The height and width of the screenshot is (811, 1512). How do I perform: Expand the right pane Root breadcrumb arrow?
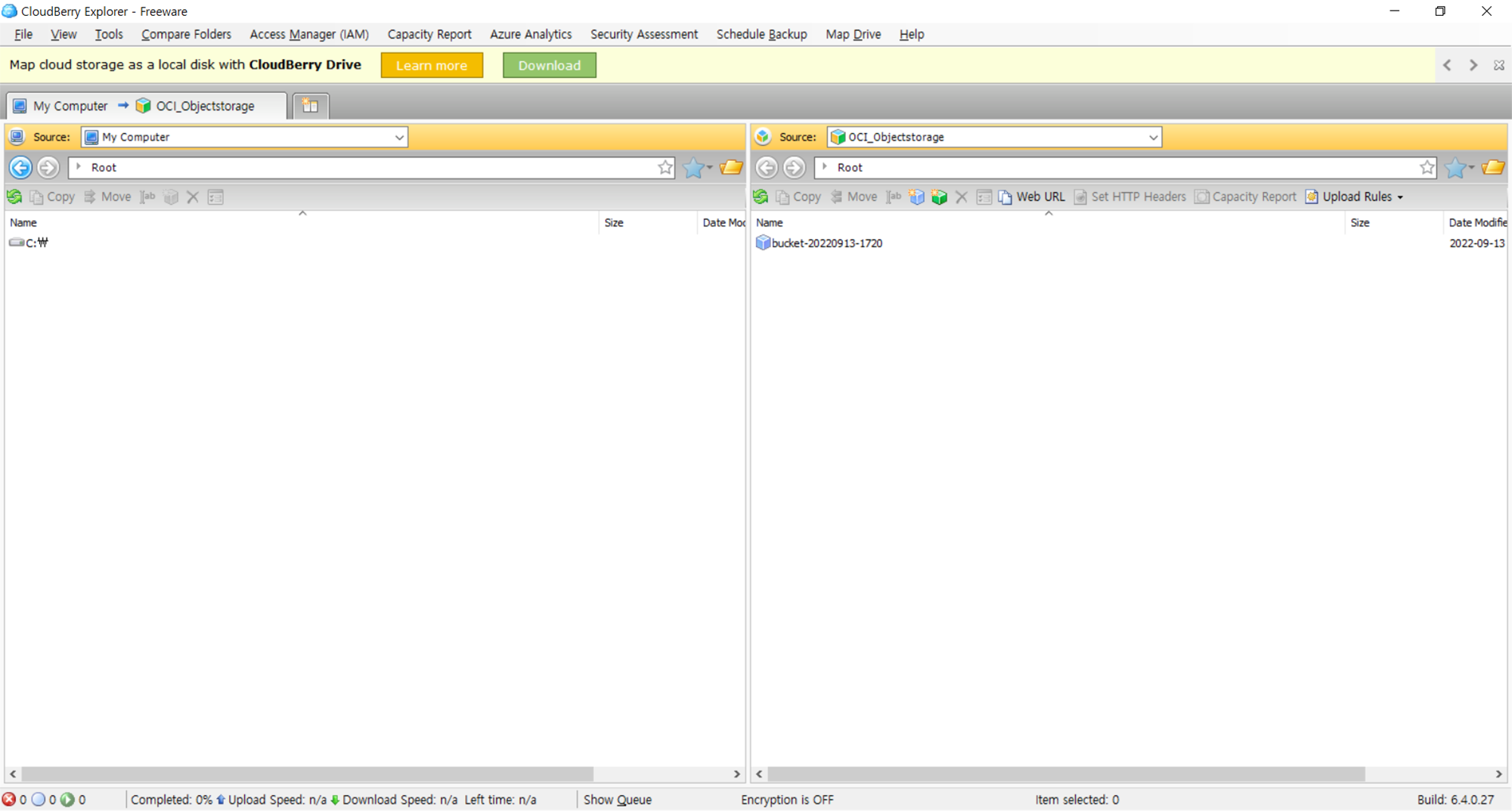825,166
